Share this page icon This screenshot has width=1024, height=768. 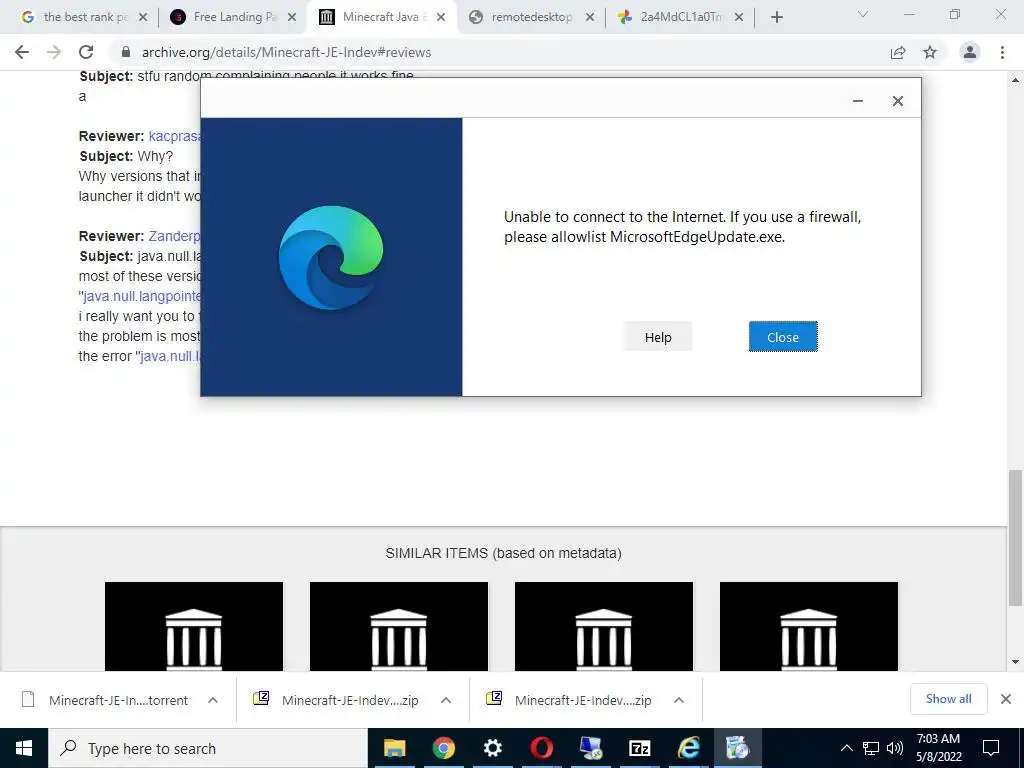click(x=898, y=52)
